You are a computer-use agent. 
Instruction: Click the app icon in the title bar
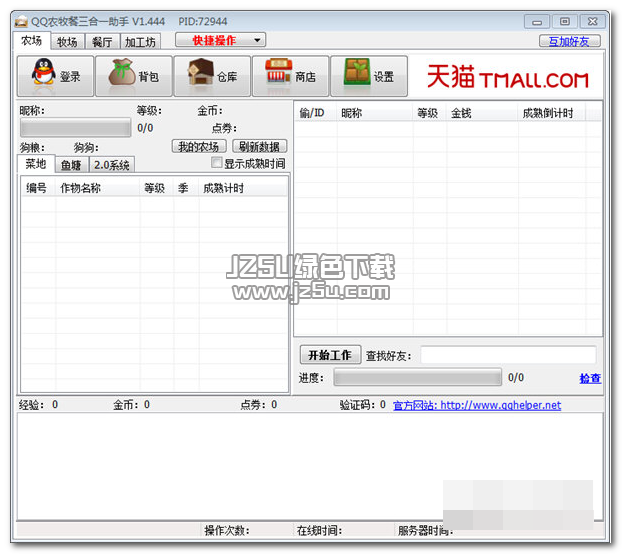(21, 21)
